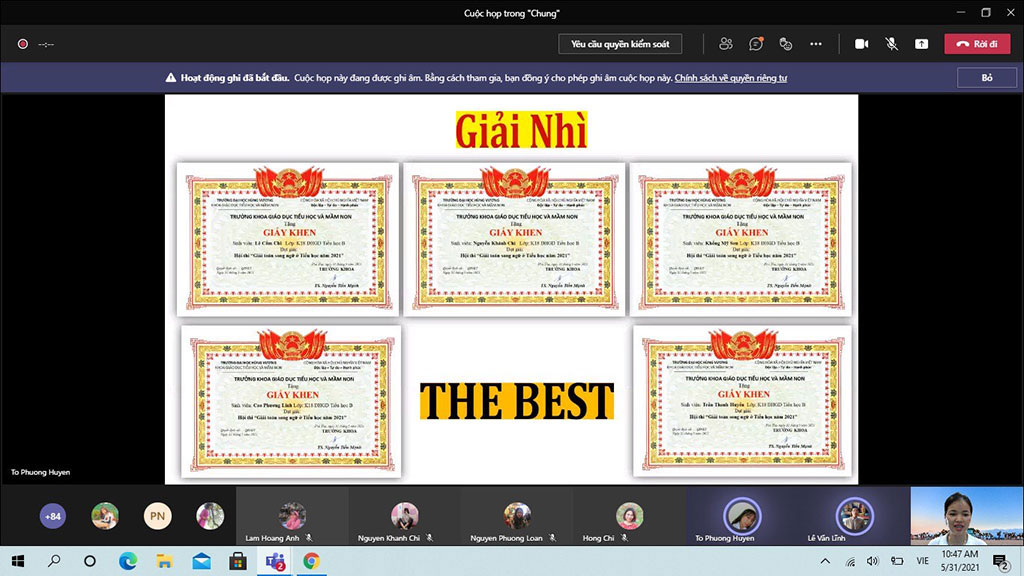Click Yêu cầu quyền kiểm soát button
This screenshot has height=576, width=1024.
point(620,44)
